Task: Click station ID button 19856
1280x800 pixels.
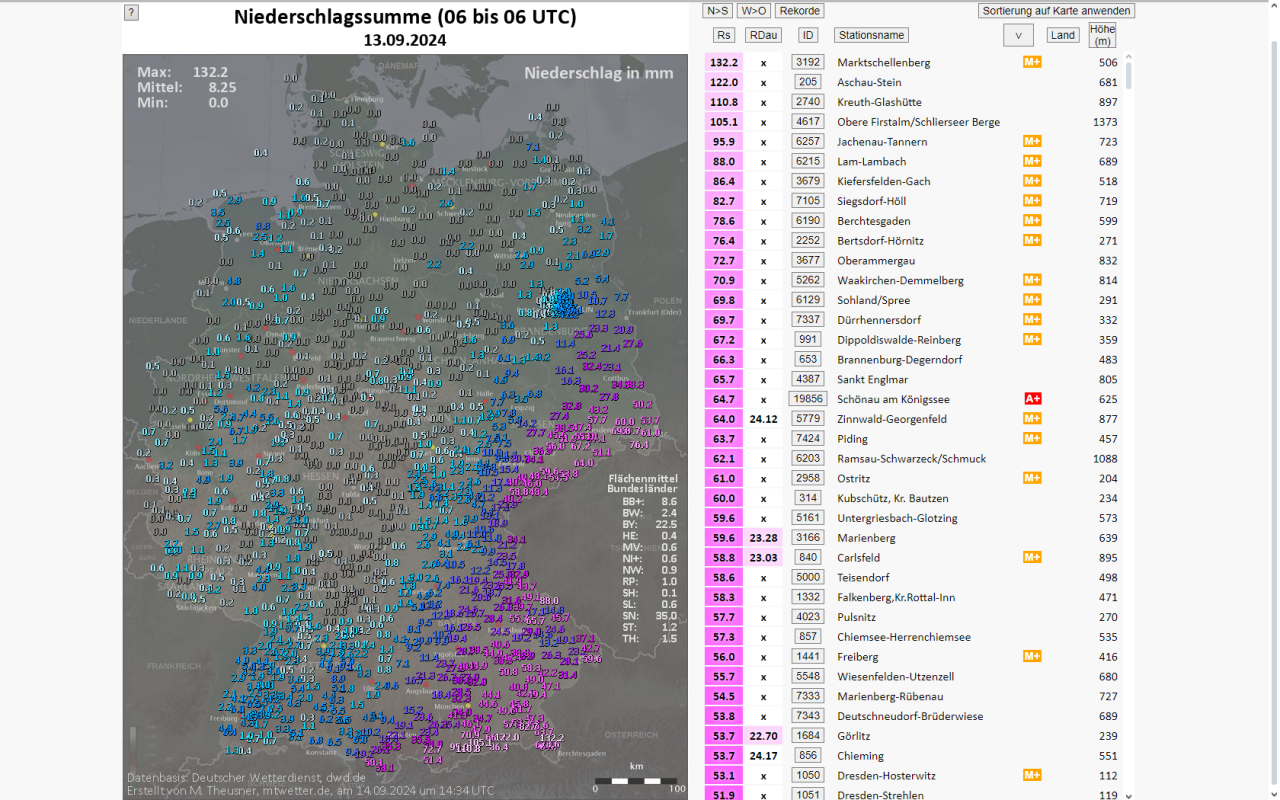Action: 807,399
